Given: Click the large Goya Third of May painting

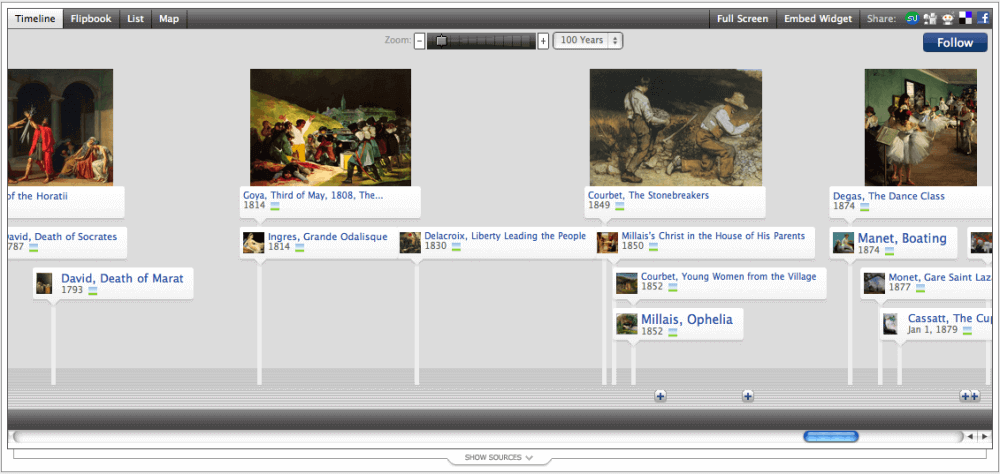Looking at the screenshot, I should (x=330, y=127).
